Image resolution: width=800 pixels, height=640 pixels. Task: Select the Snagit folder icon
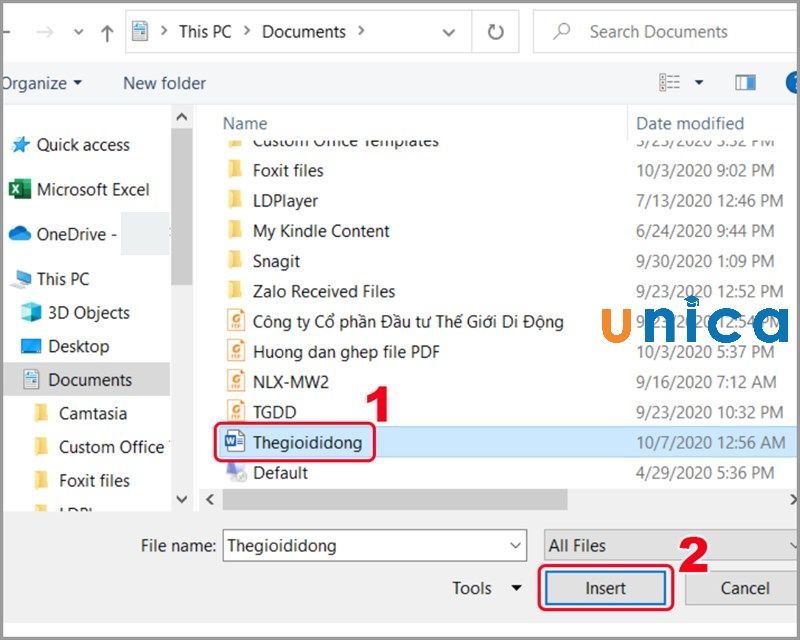(235, 260)
